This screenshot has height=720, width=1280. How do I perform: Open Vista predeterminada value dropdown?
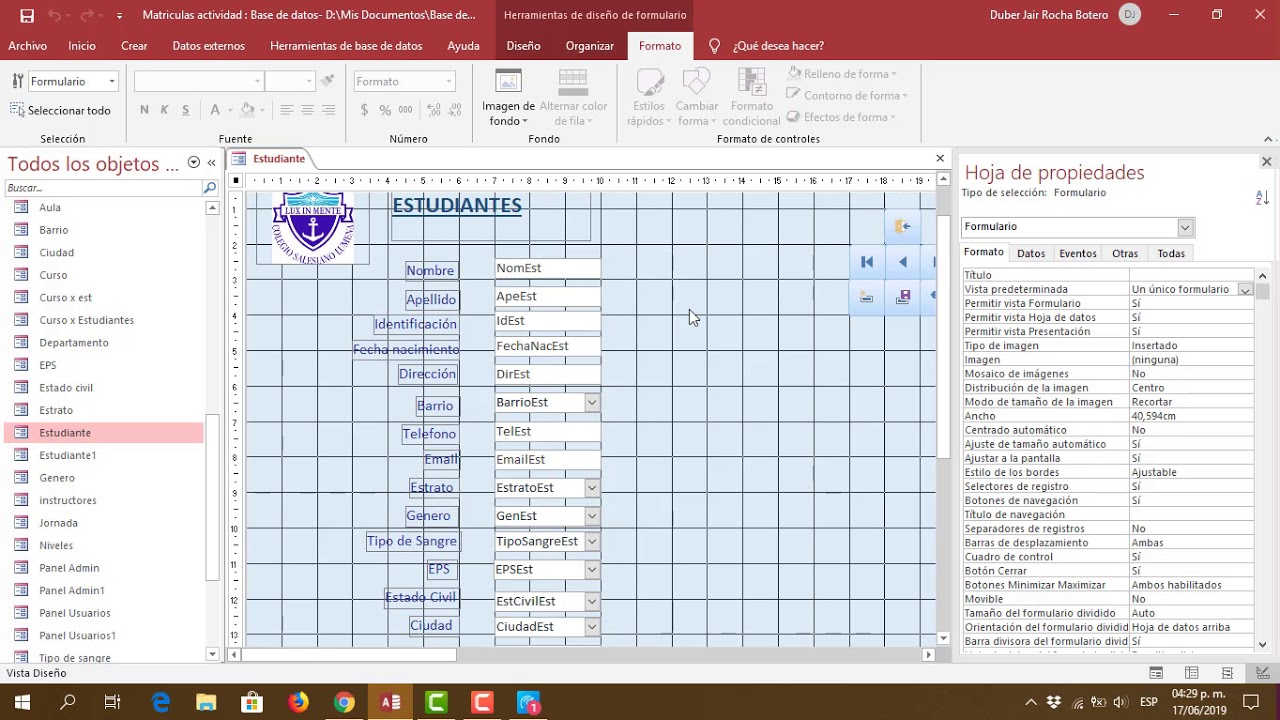(x=1245, y=289)
